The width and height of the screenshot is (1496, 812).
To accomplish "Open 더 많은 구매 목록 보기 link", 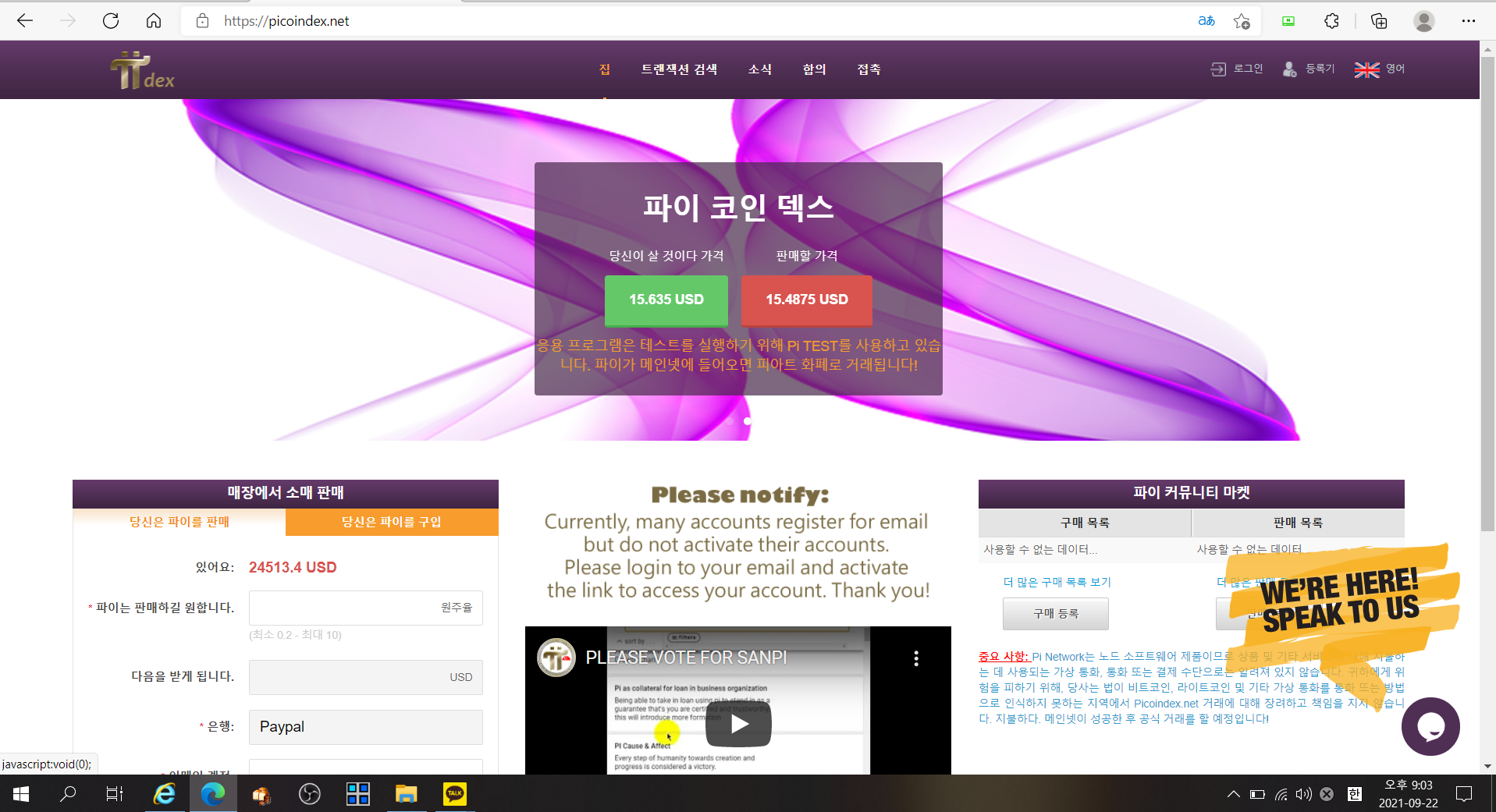I will [1057, 582].
